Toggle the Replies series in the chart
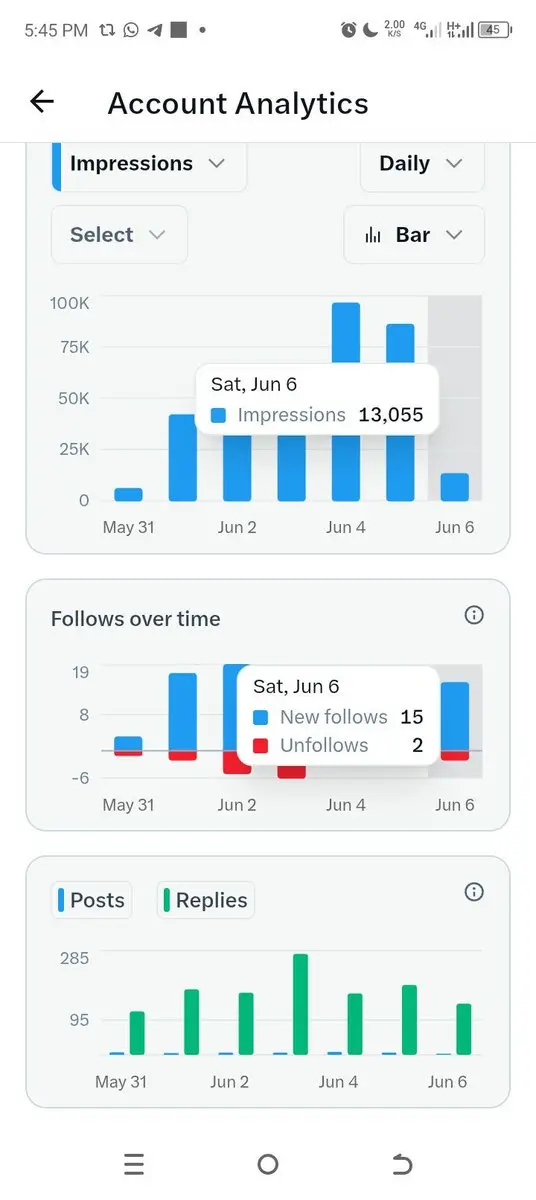 point(205,900)
